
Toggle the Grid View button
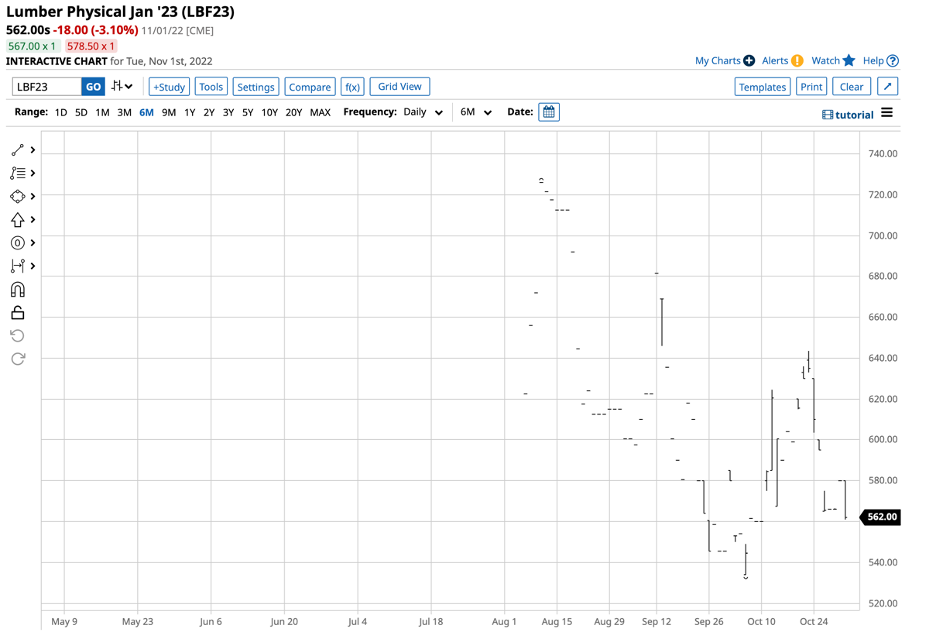click(x=400, y=87)
